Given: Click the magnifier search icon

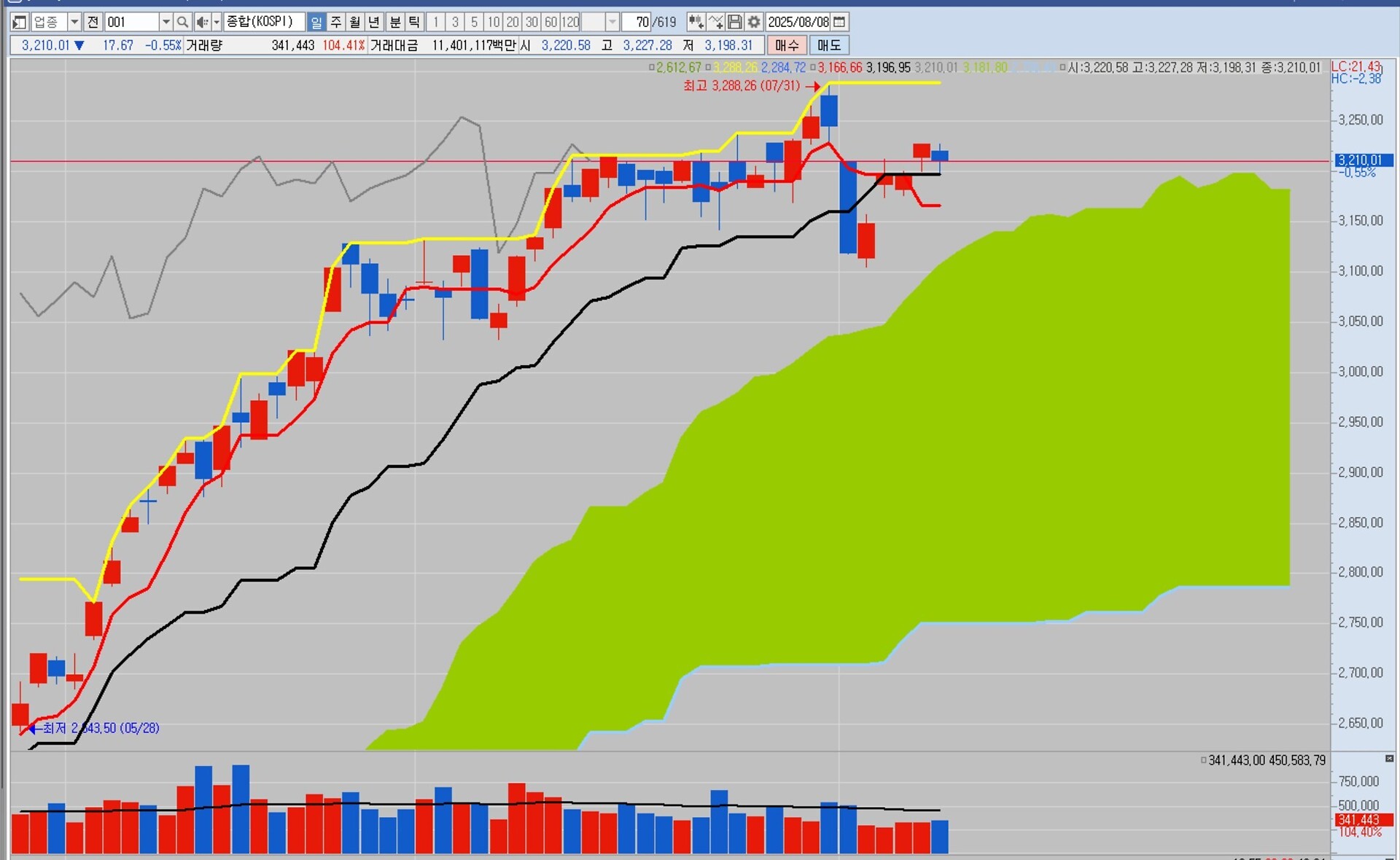Looking at the screenshot, I should (182, 22).
